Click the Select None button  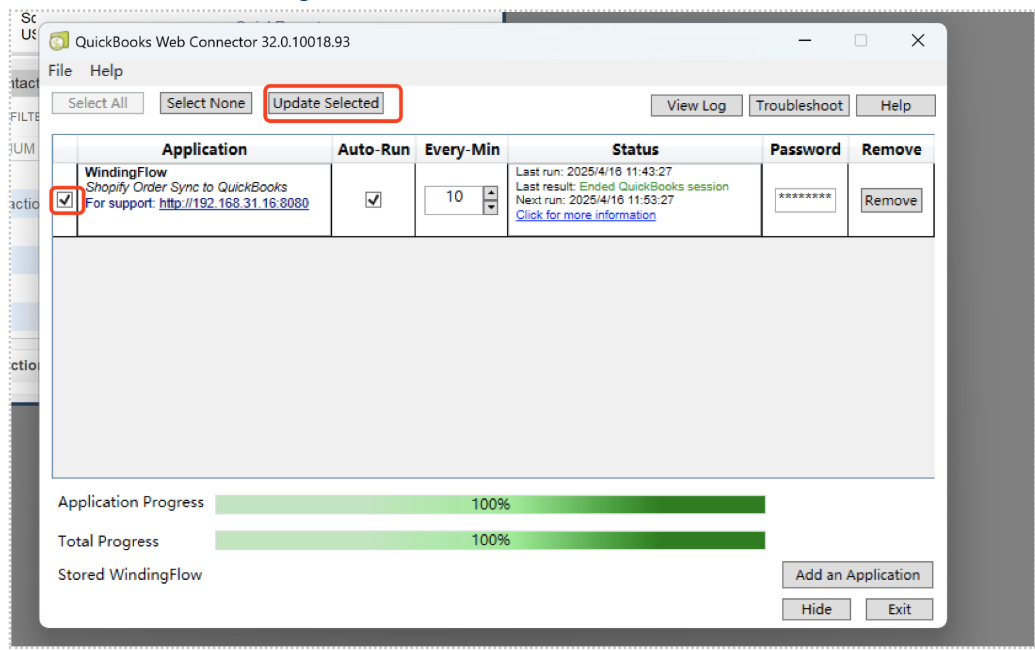tap(206, 103)
